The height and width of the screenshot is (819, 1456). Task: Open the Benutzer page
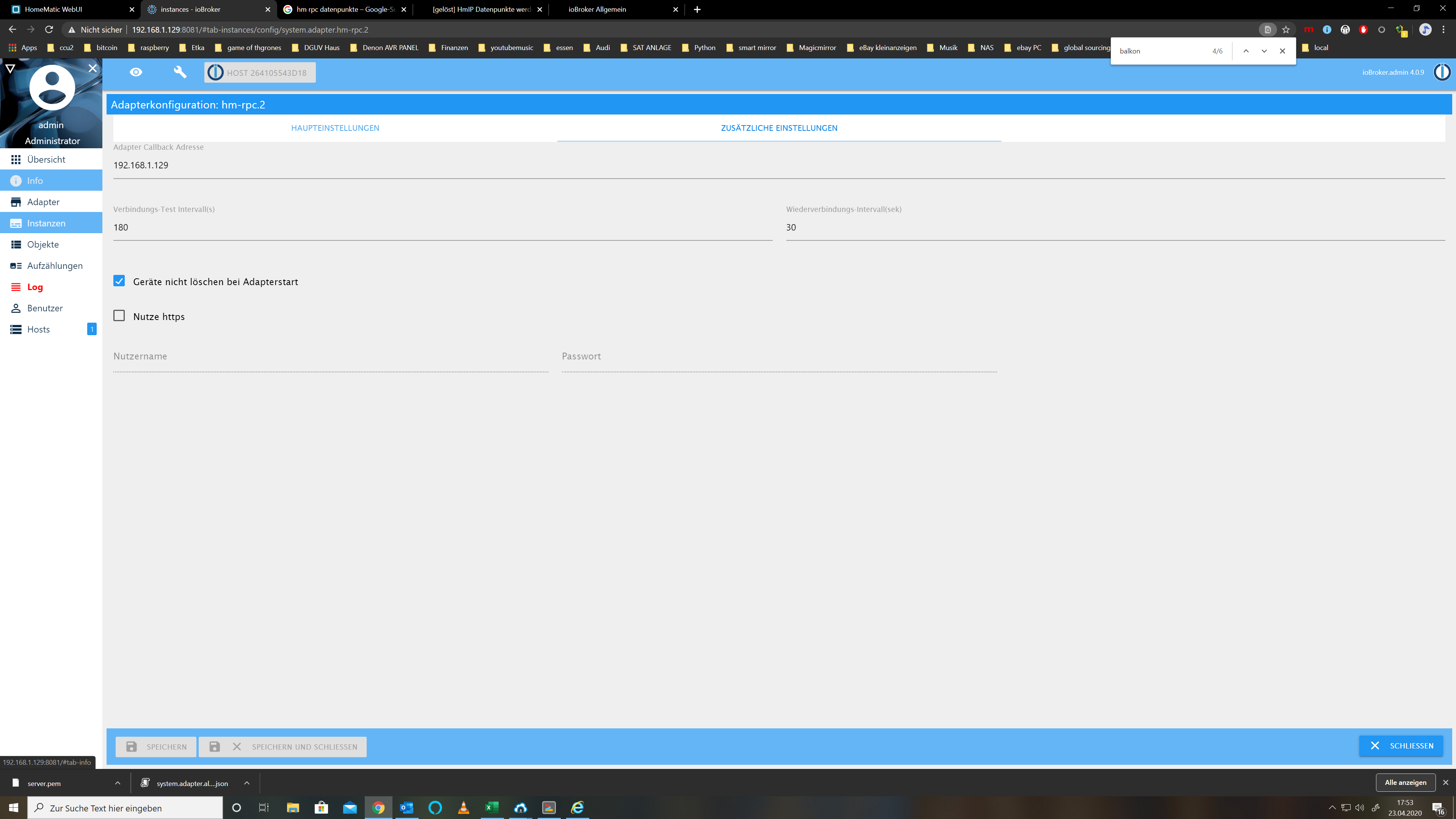coord(45,308)
